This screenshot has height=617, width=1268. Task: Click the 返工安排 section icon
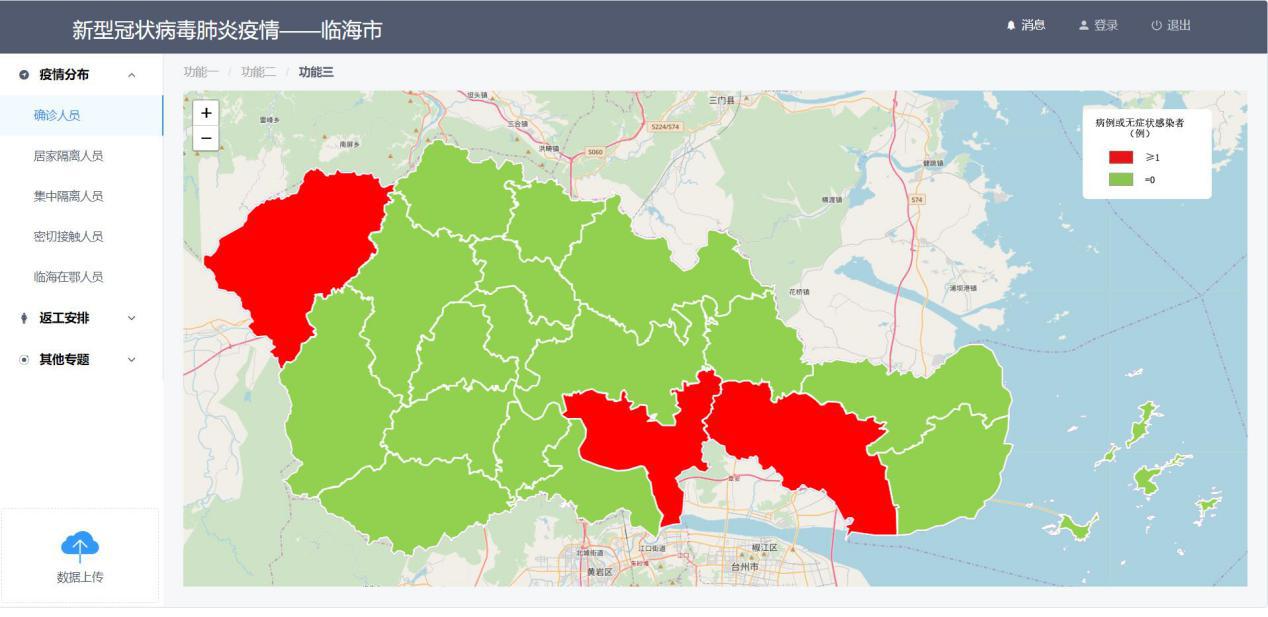(24, 318)
